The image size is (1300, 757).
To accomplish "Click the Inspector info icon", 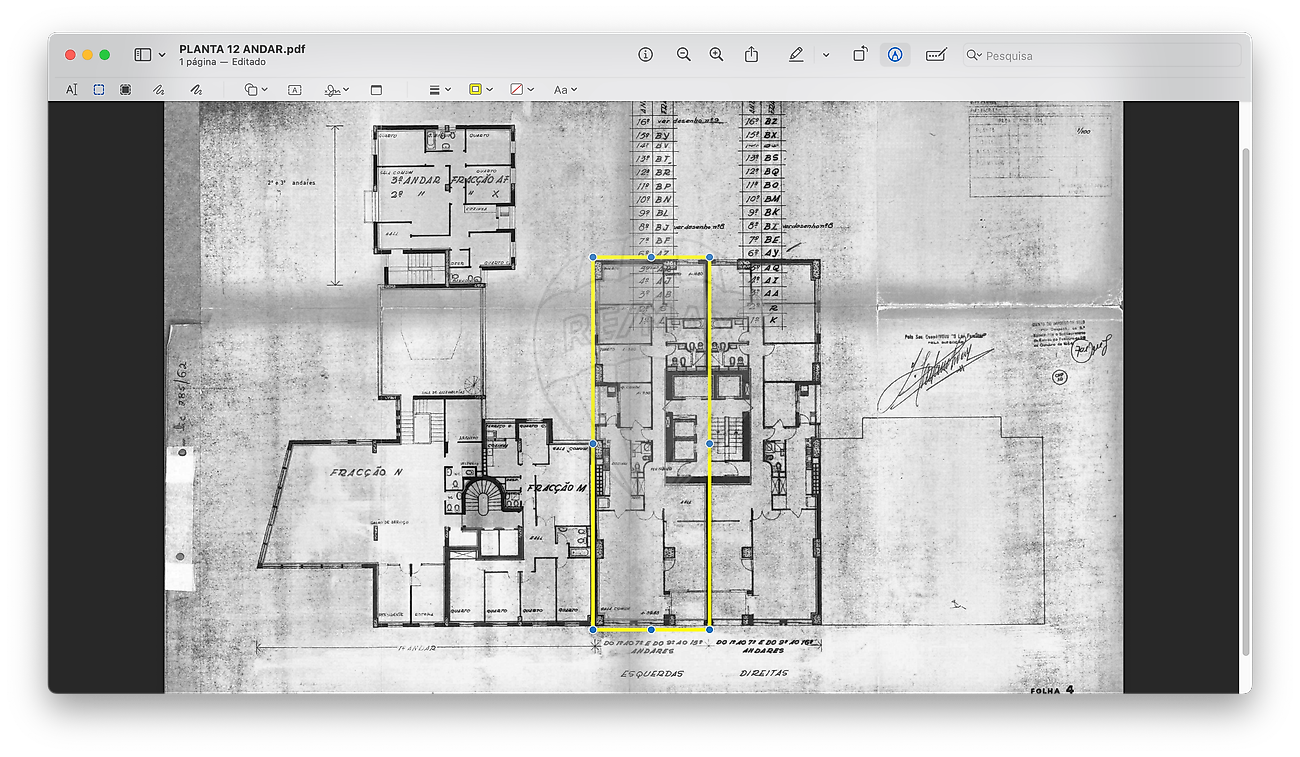I will [645, 55].
